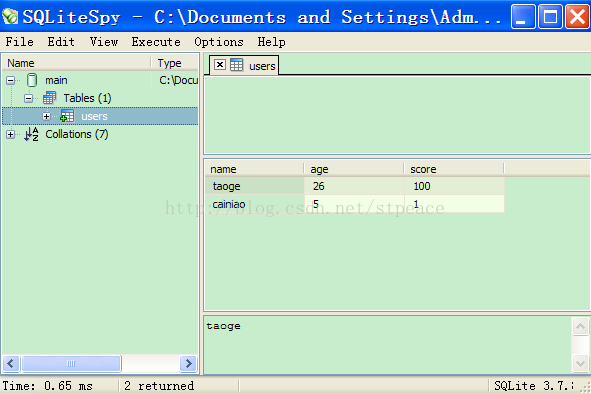This screenshot has width=591, height=394.
Task: Expand the users table node
Action: coord(46,117)
